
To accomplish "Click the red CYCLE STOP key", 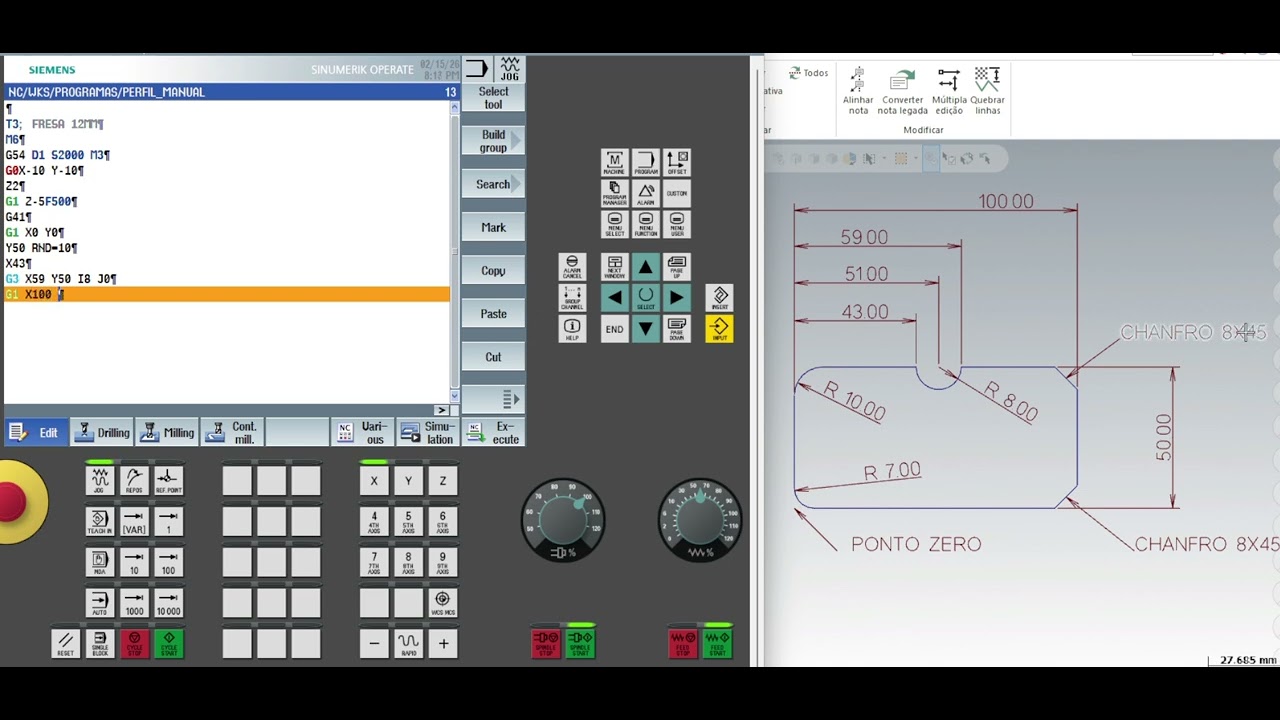I will tap(134, 644).
